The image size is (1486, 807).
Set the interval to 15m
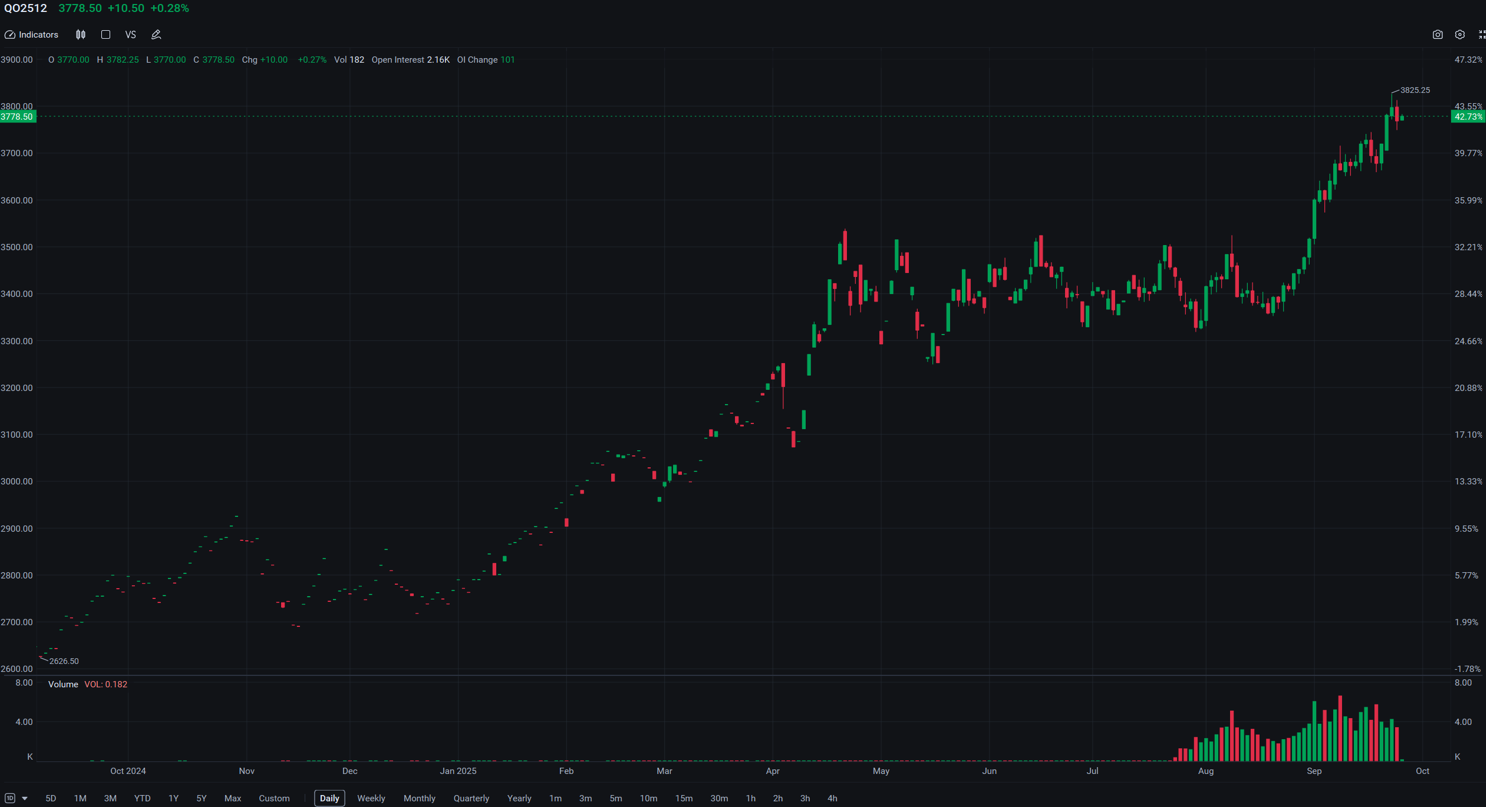tap(683, 798)
